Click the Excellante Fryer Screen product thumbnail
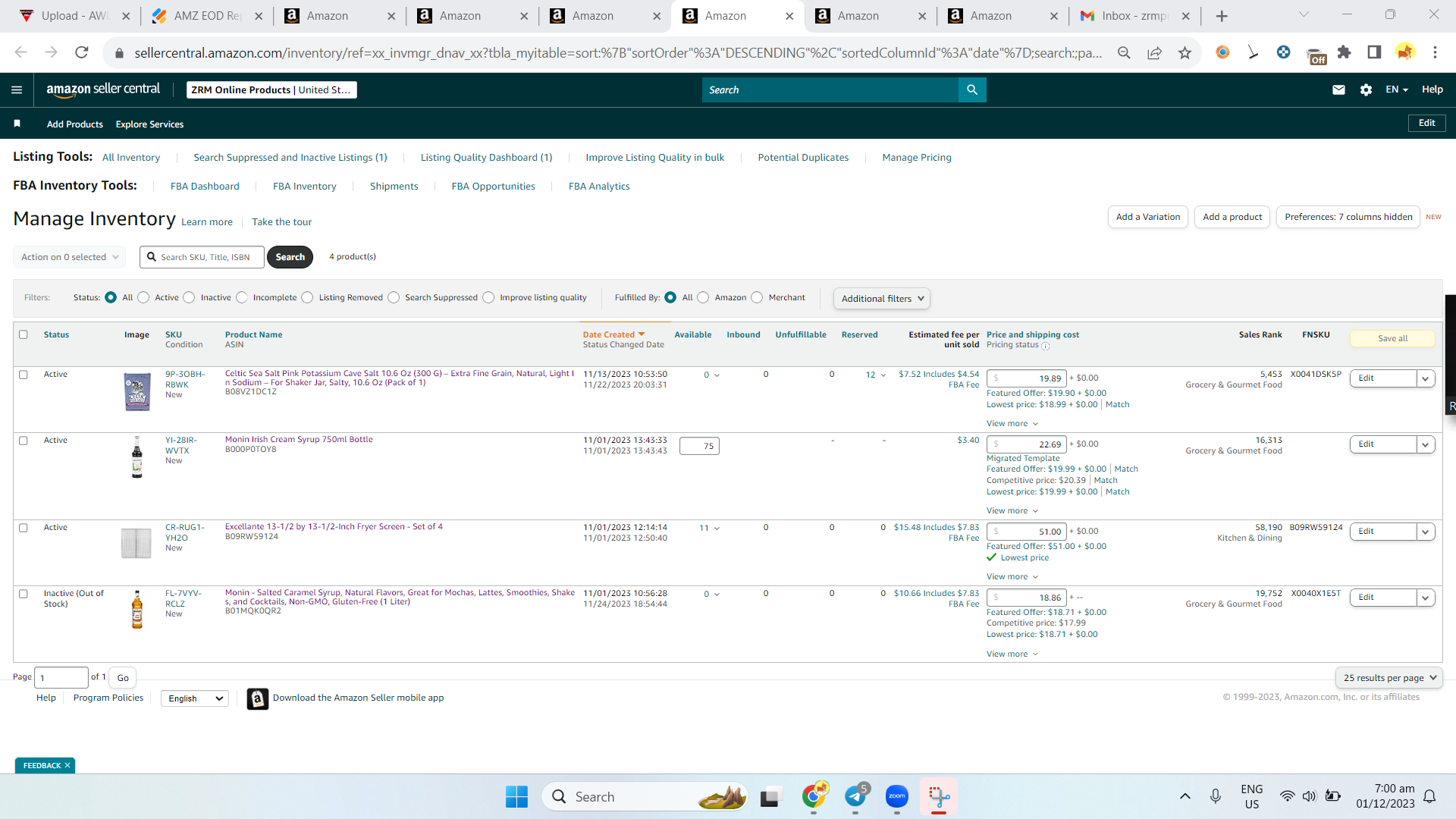 [136, 543]
